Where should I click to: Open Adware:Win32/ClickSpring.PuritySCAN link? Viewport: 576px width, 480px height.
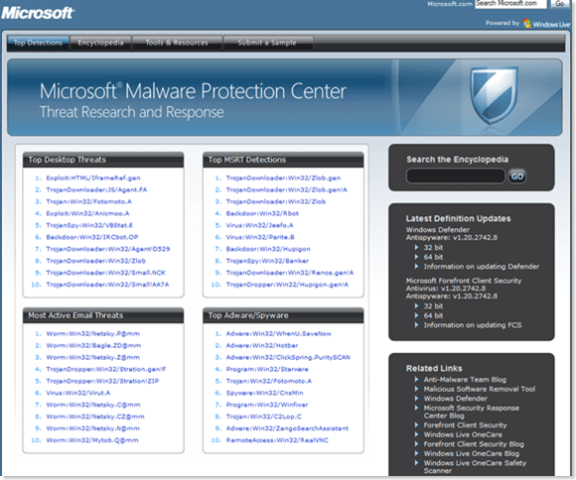coord(288,357)
